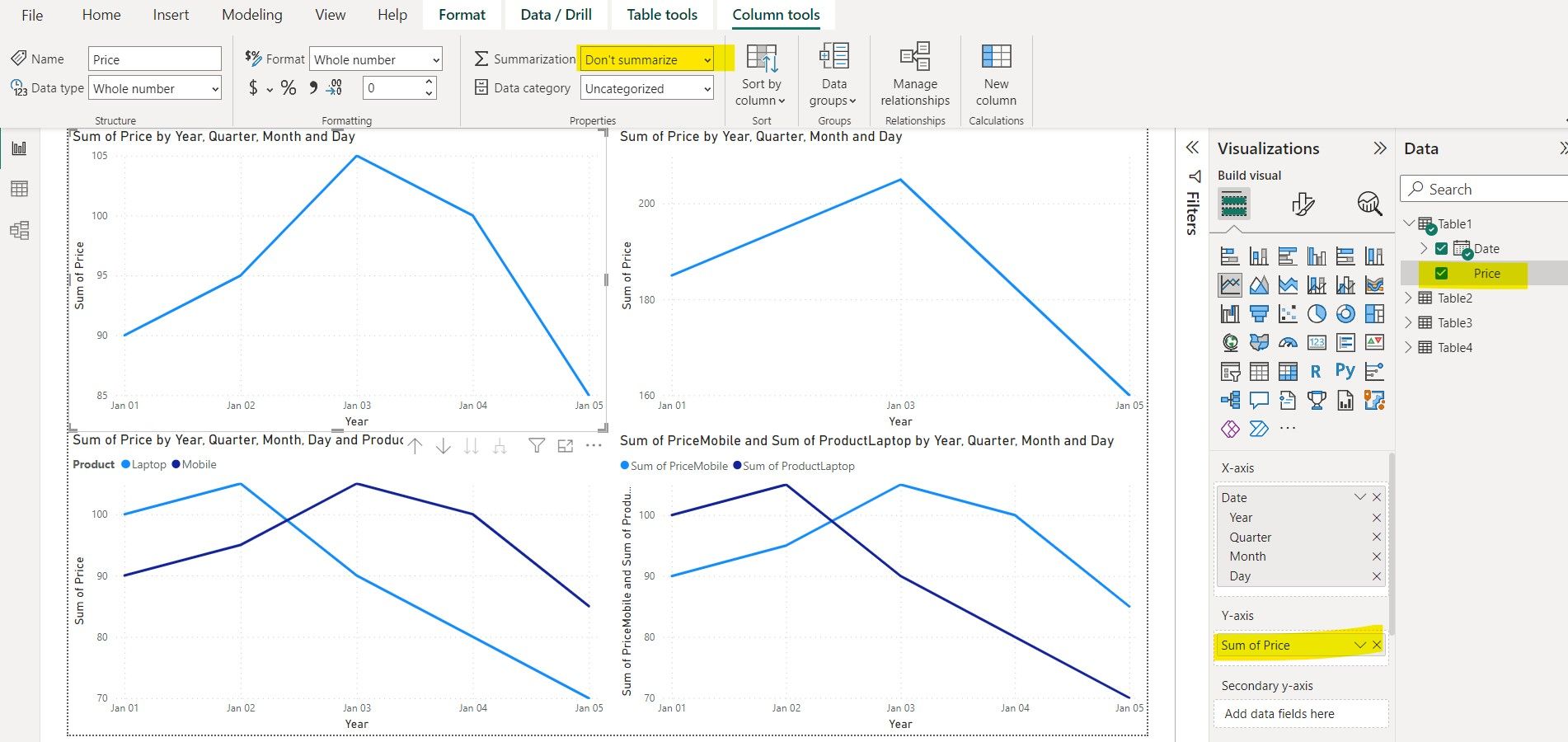
Task: Add the Power Apps visual
Action: [x=1230, y=429]
